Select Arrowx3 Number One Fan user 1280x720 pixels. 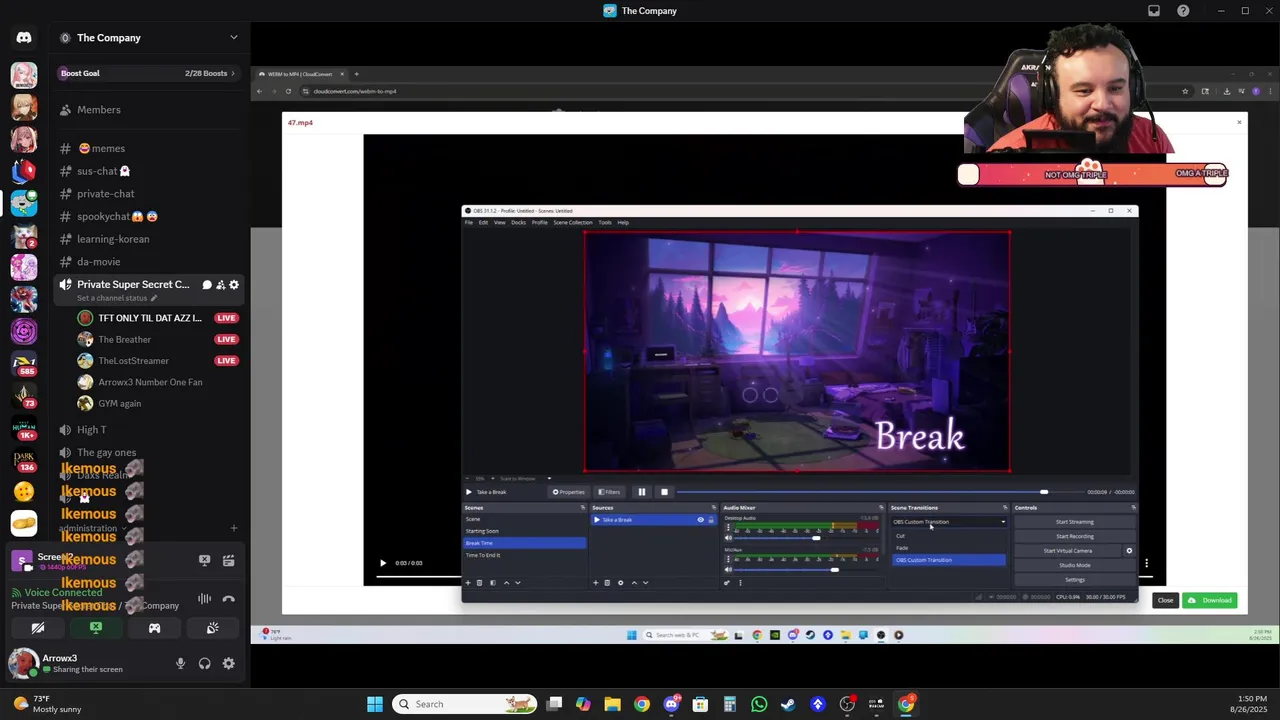(x=158, y=382)
